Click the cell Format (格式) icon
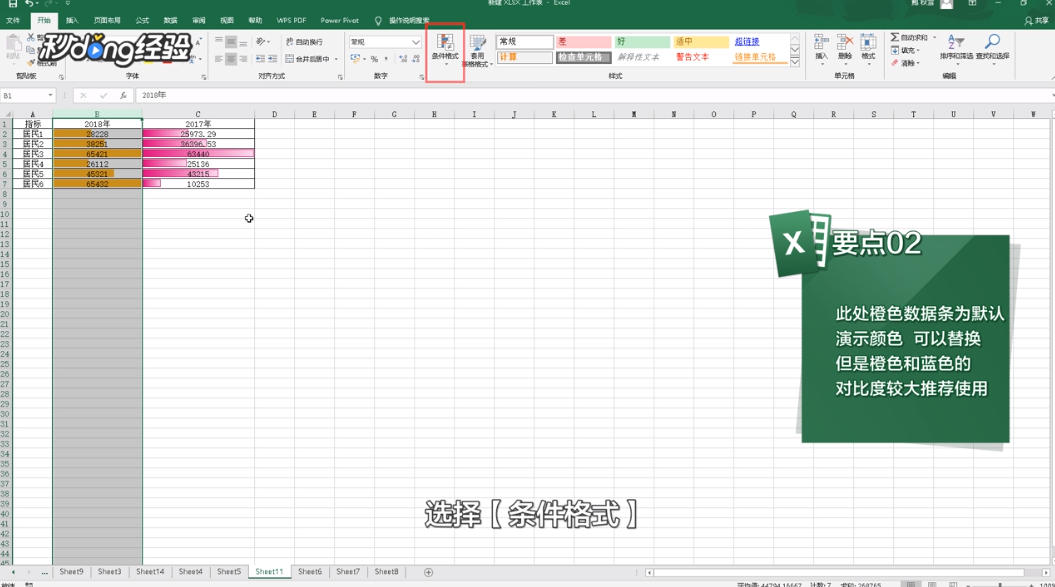 869,47
